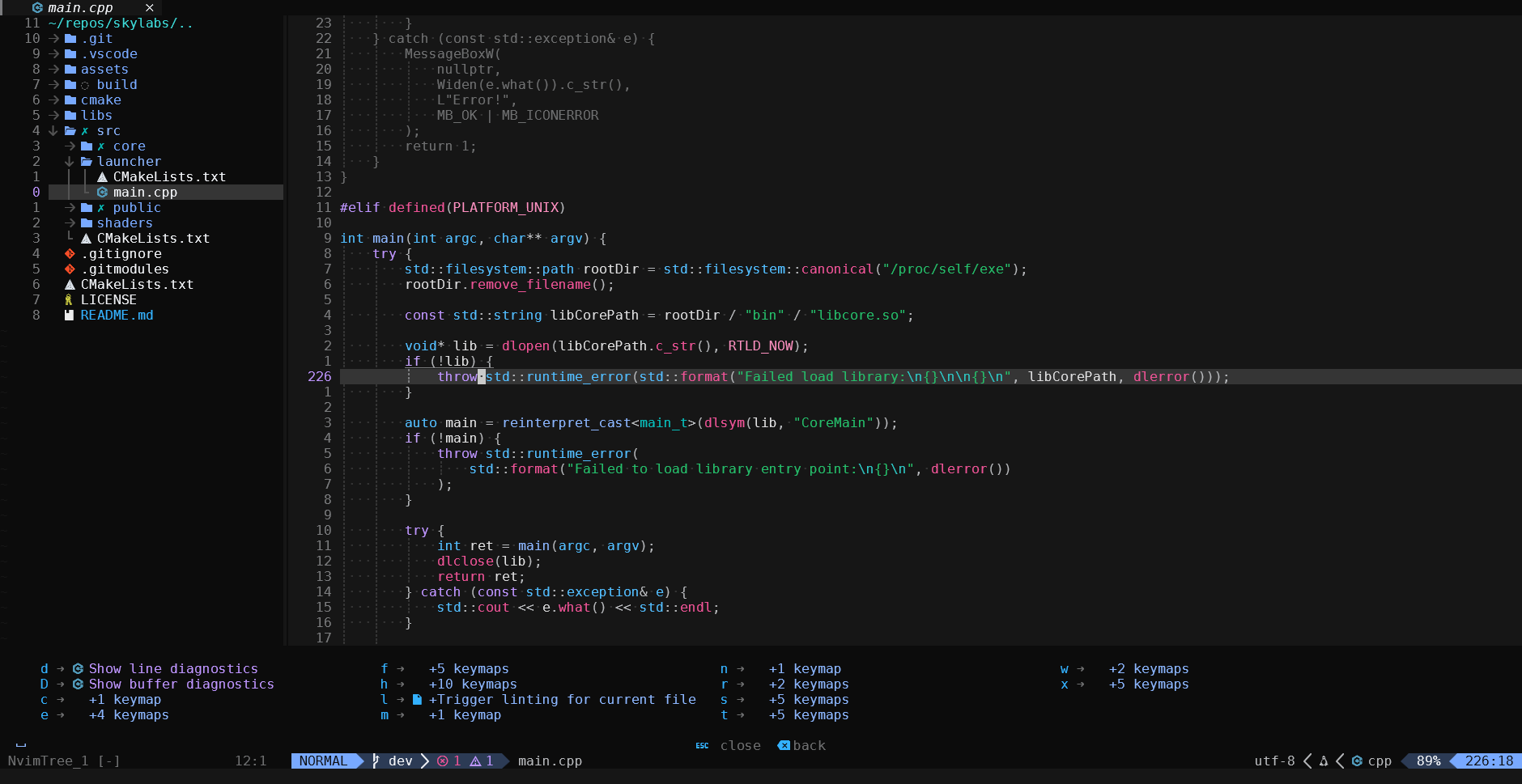Open CMakeLists.txt under launcher
This screenshot has width=1522, height=784.
[169, 177]
